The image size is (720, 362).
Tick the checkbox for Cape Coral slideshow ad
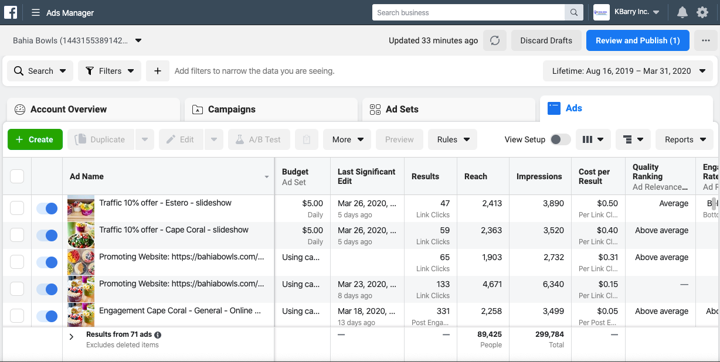point(17,235)
